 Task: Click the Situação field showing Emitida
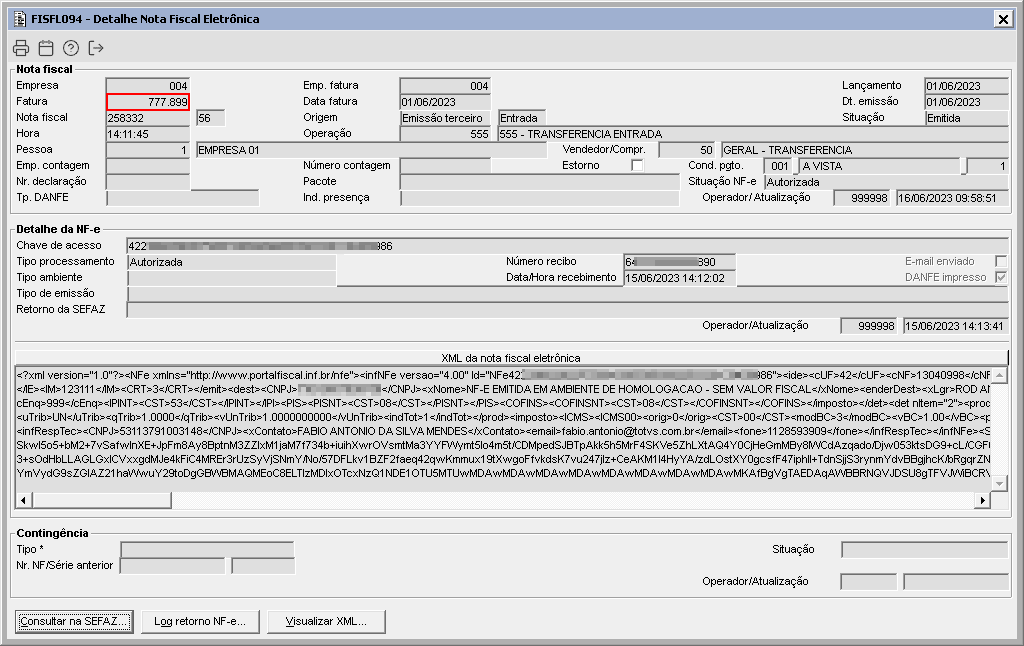pos(967,118)
